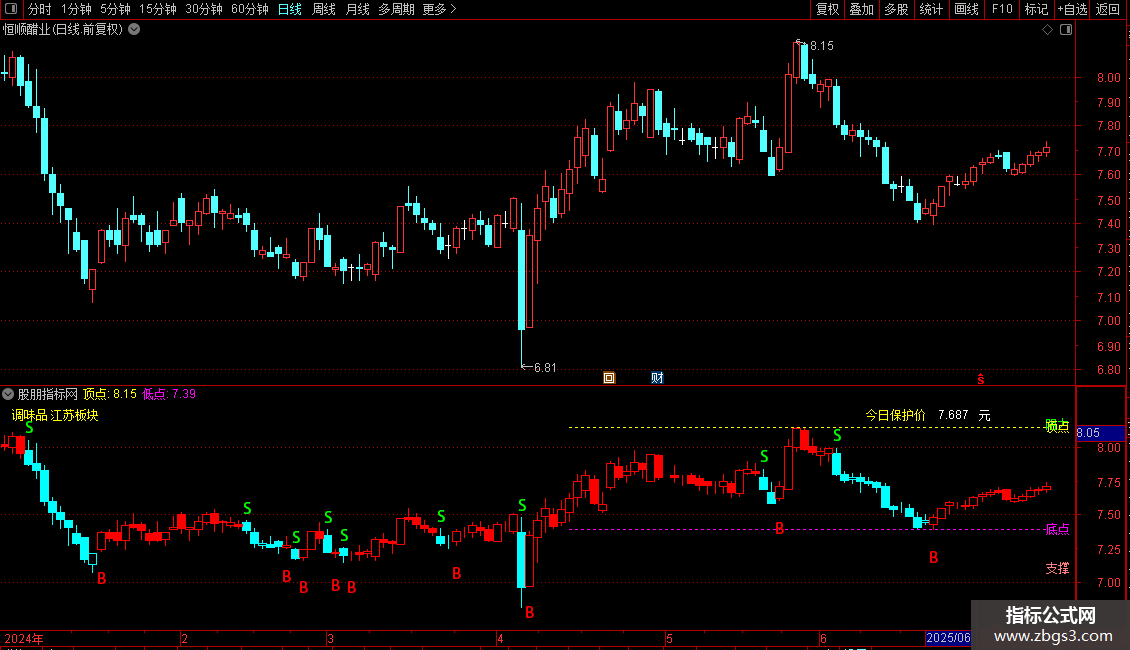Viewport: 1130px width, 650px height.
Task: Click the 2024年 timeline label
Action: coord(24,638)
